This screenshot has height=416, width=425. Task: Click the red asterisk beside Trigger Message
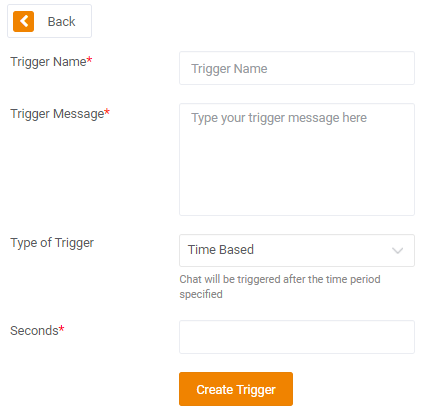107,112
